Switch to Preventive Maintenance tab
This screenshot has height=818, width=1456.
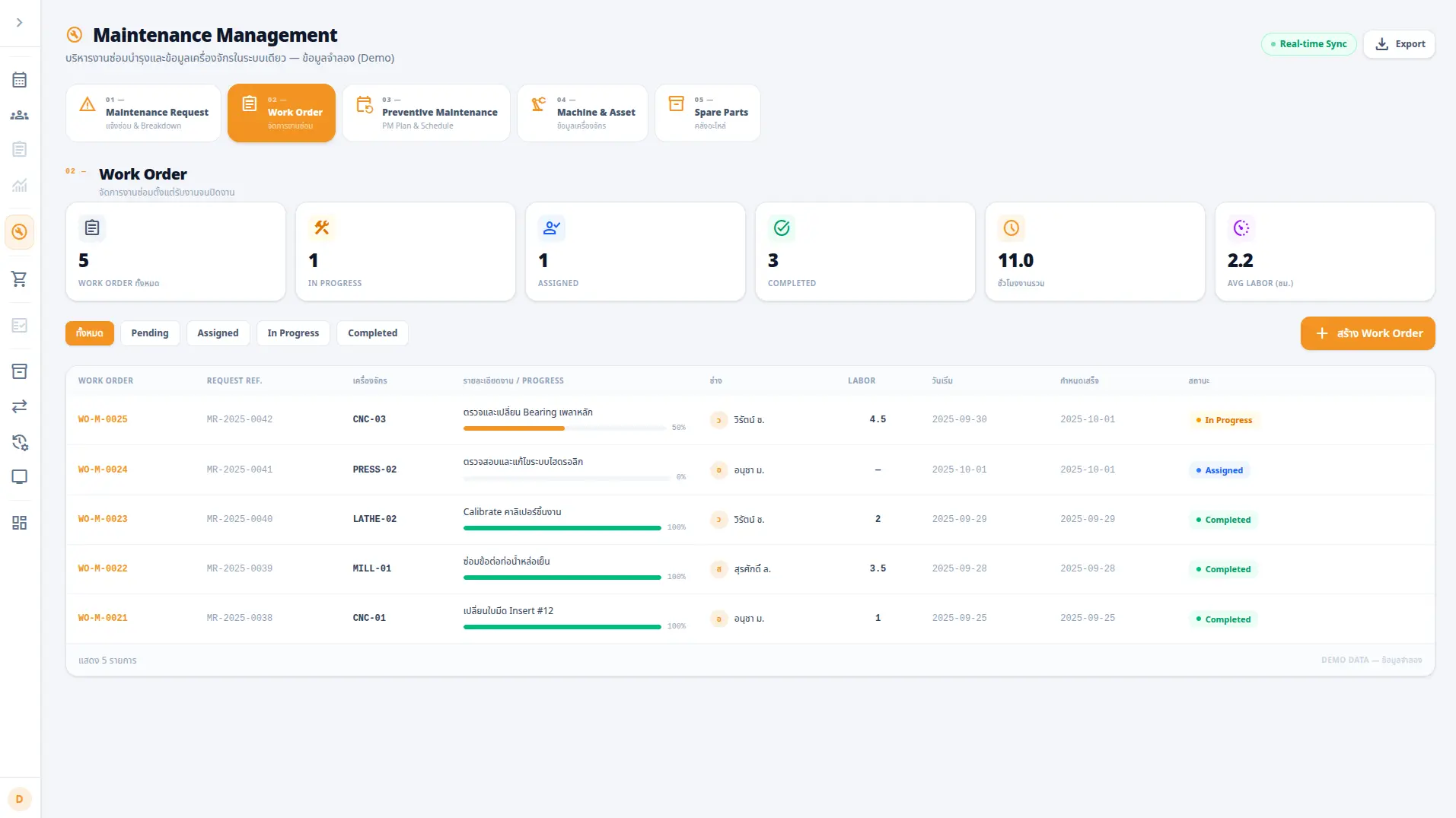coord(426,113)
